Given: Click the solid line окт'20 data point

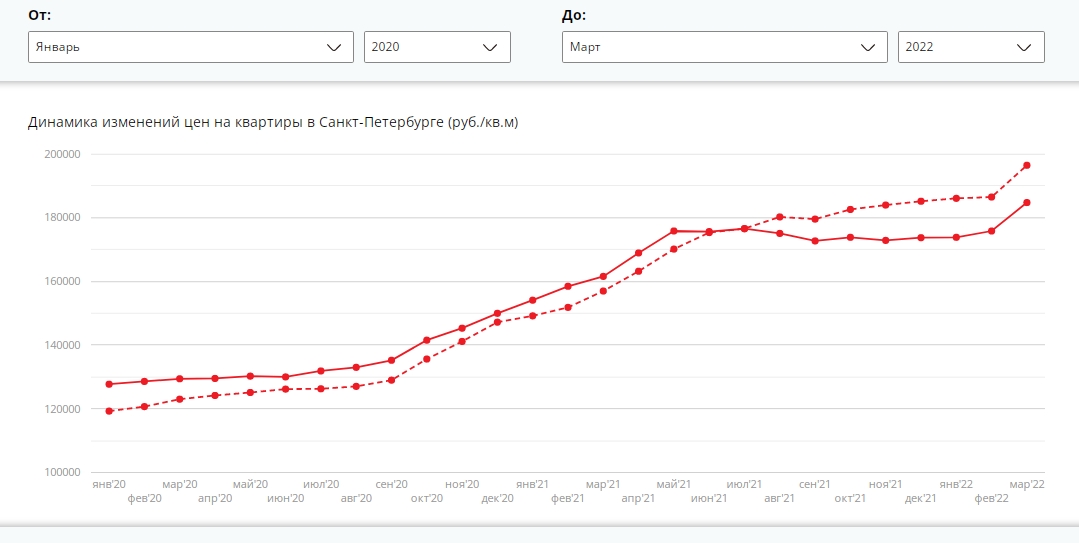Looking at the screenshot, I should coord(427,340).
